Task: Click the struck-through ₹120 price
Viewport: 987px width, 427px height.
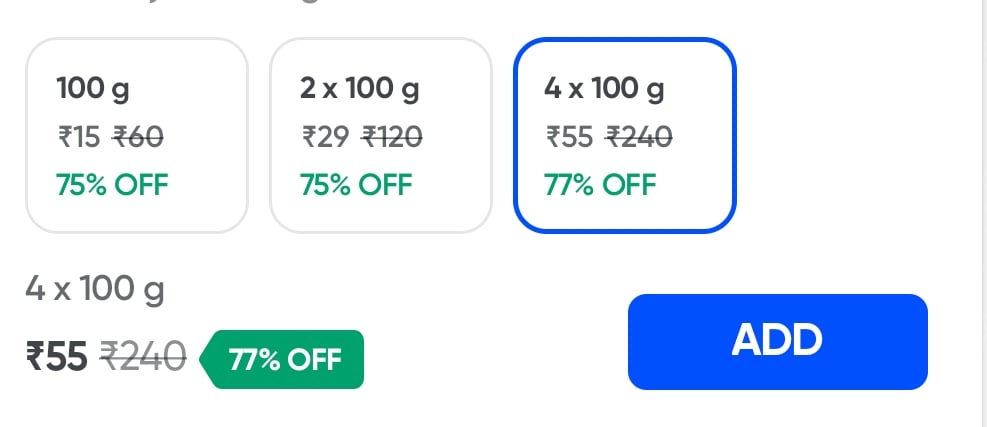Action: tap(391, 137)
